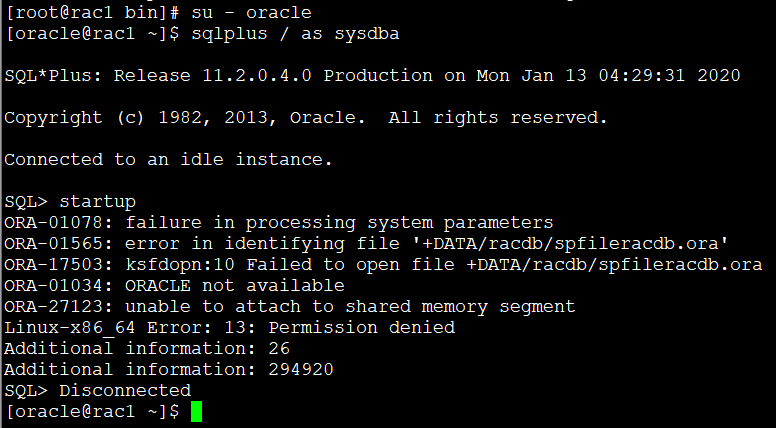Click the ORA-27123 shared memory segment error
The image size is (776, 428).
tap(289, 307)
